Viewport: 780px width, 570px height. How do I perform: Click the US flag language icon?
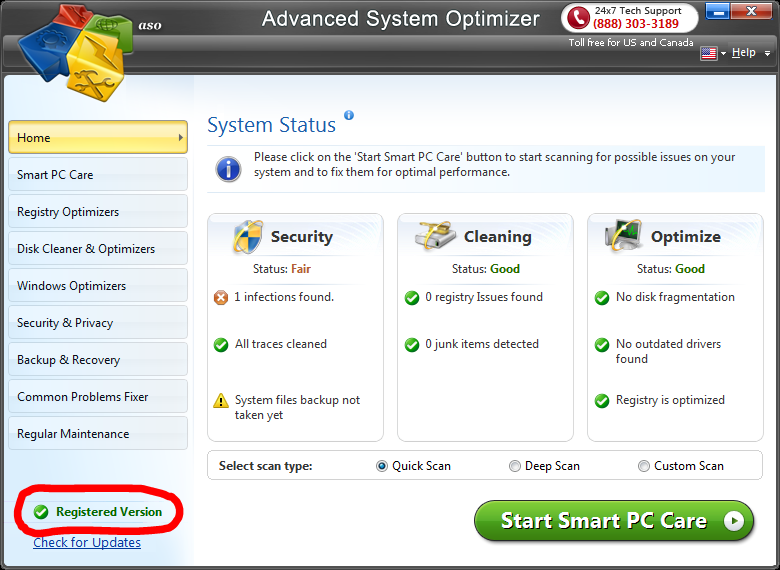coord(708,53)
